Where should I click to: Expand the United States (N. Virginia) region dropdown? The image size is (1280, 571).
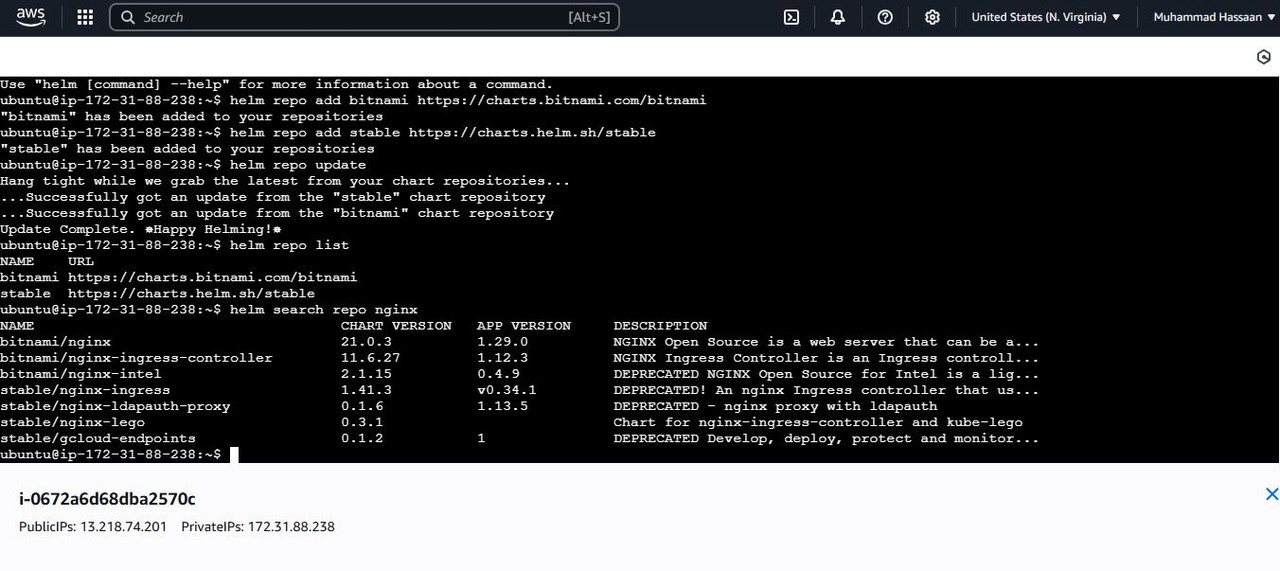pyautogui.click(x=1046, y=17)
